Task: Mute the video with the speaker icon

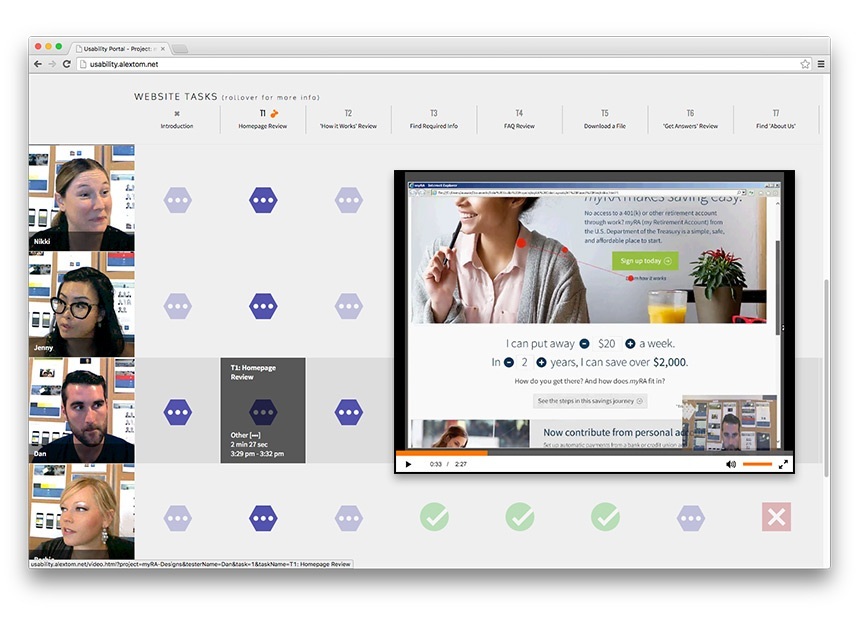Action: (x=731, y=464)
